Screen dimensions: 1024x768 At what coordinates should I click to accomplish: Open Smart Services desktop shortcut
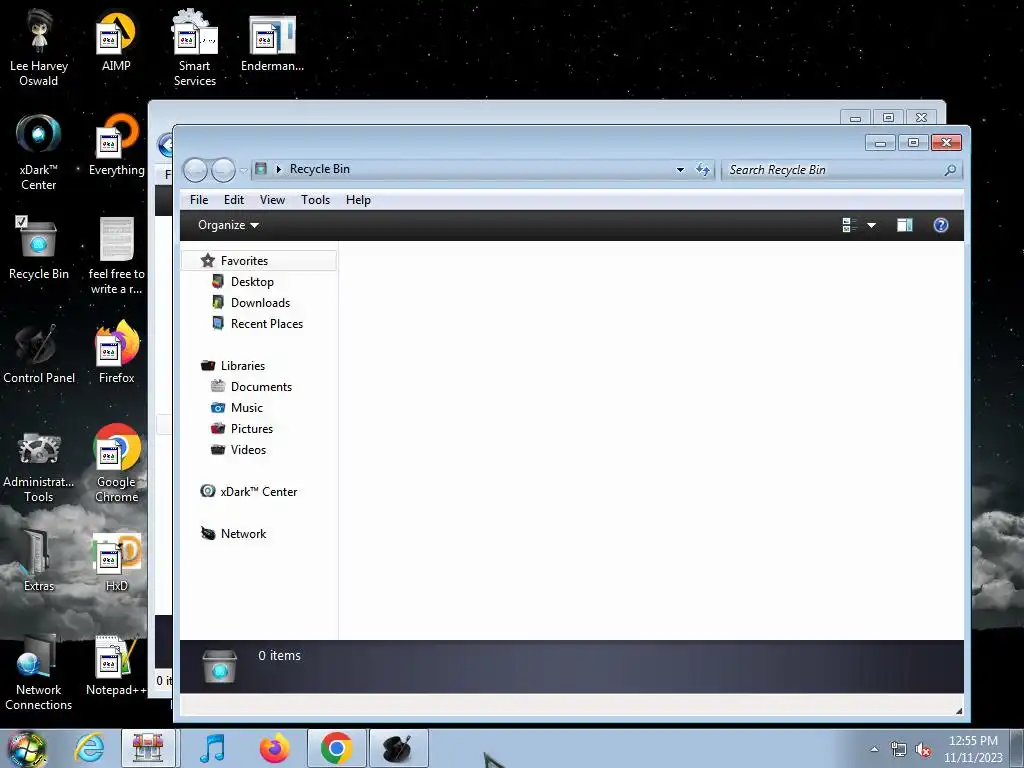coord(195,49)
